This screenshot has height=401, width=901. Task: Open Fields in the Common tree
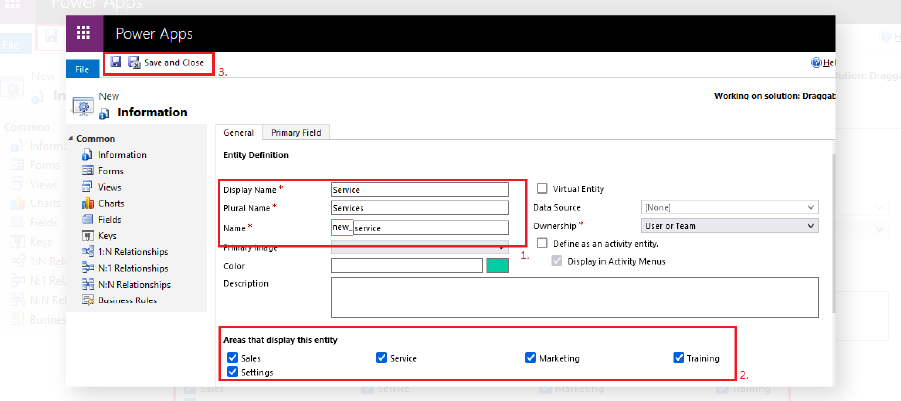109,219
